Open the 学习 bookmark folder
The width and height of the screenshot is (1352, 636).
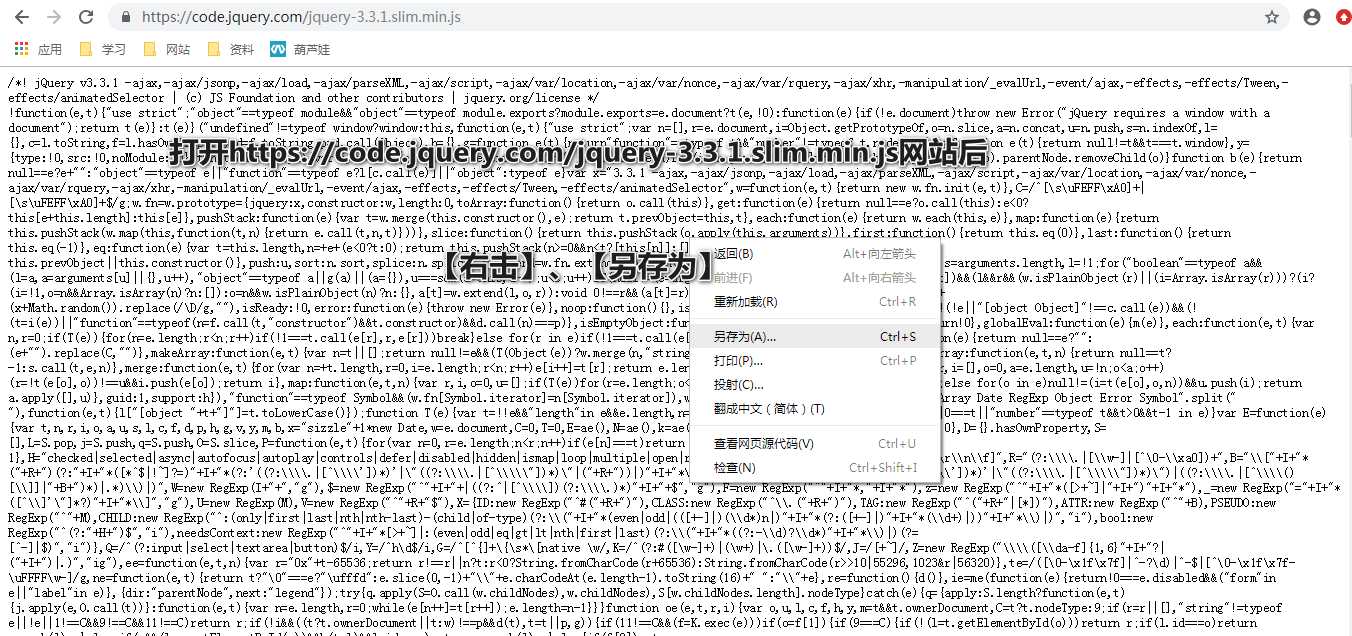click(102, 48)
